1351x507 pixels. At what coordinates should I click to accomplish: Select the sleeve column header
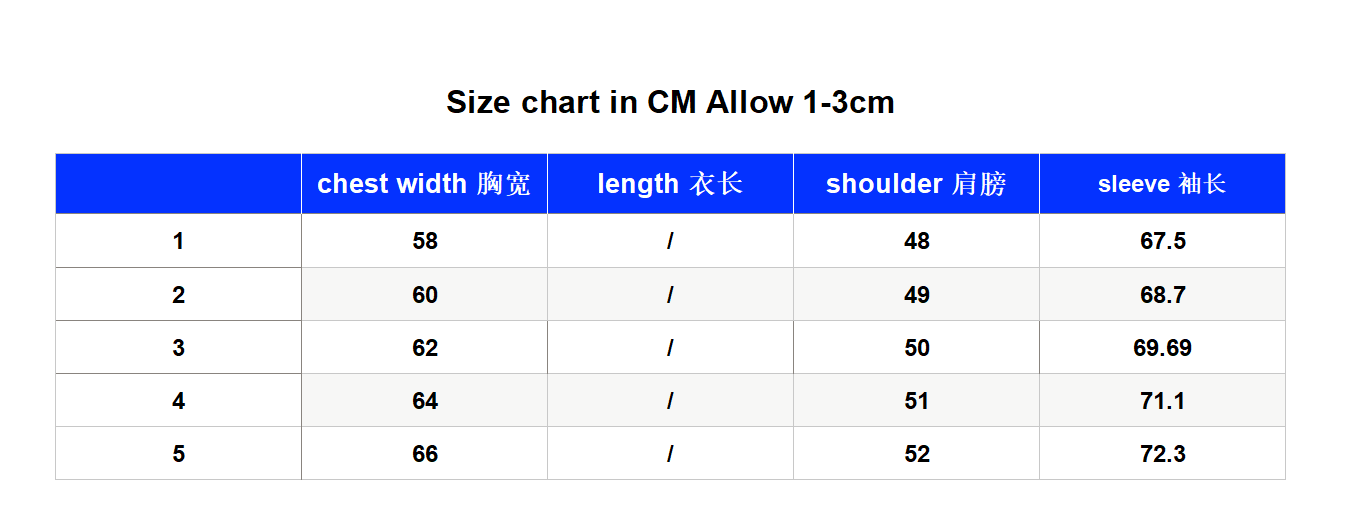coord(1162,184)
